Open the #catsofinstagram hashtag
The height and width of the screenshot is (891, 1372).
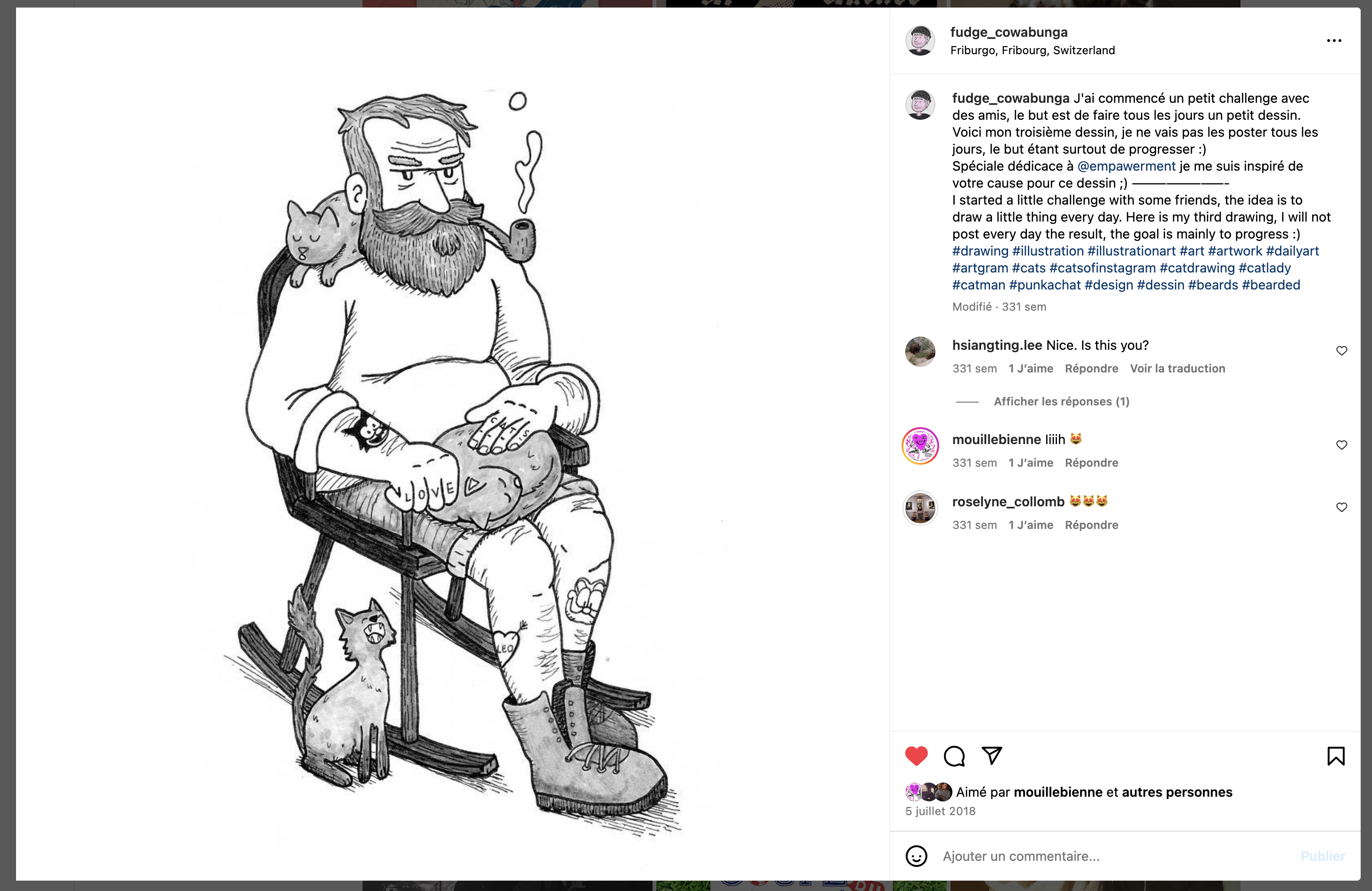[x=1102, y=268]
